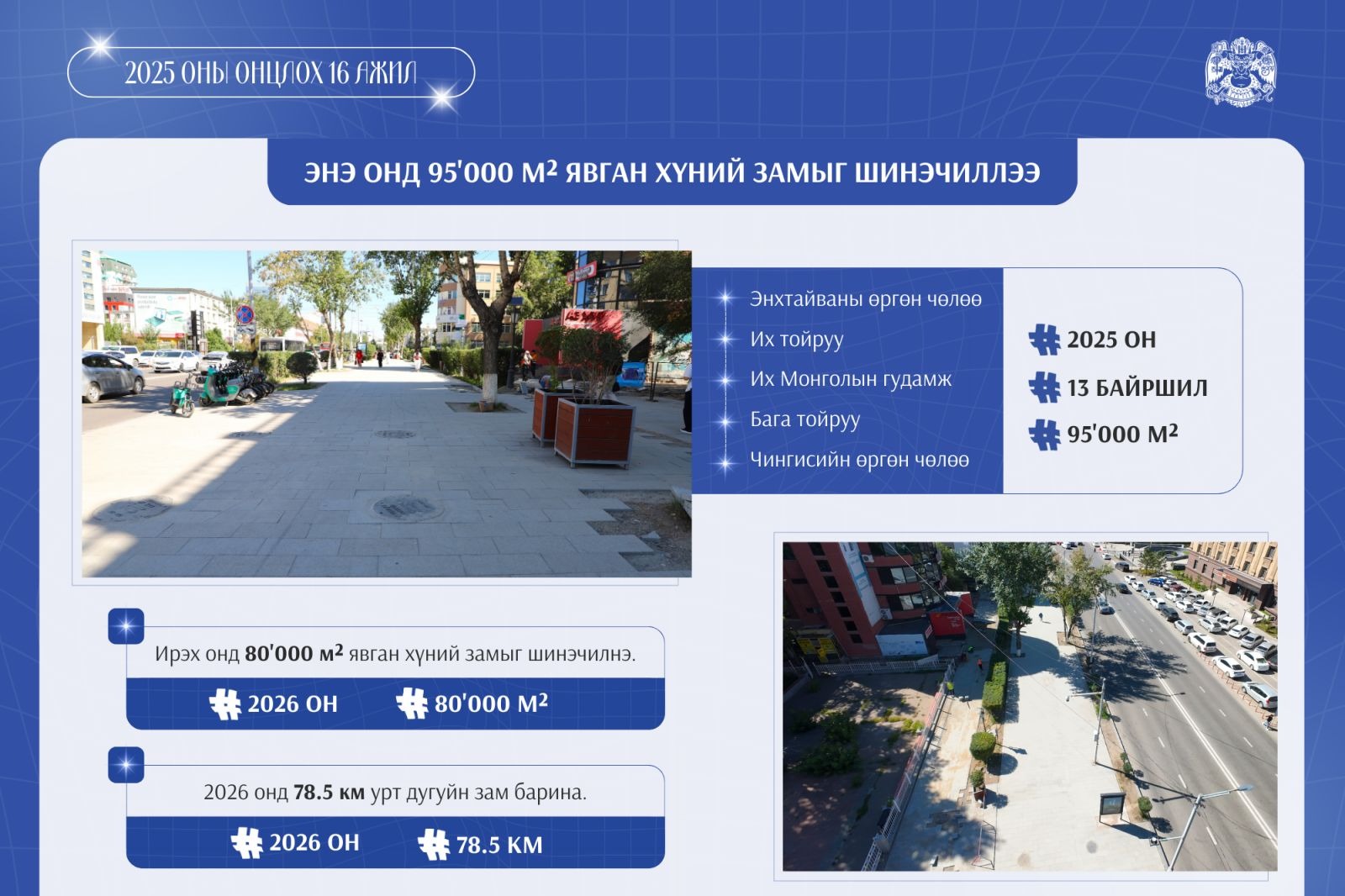
Task: Click the text about 80'000 м² sidewalk renewal
Action: coord(395,654)
